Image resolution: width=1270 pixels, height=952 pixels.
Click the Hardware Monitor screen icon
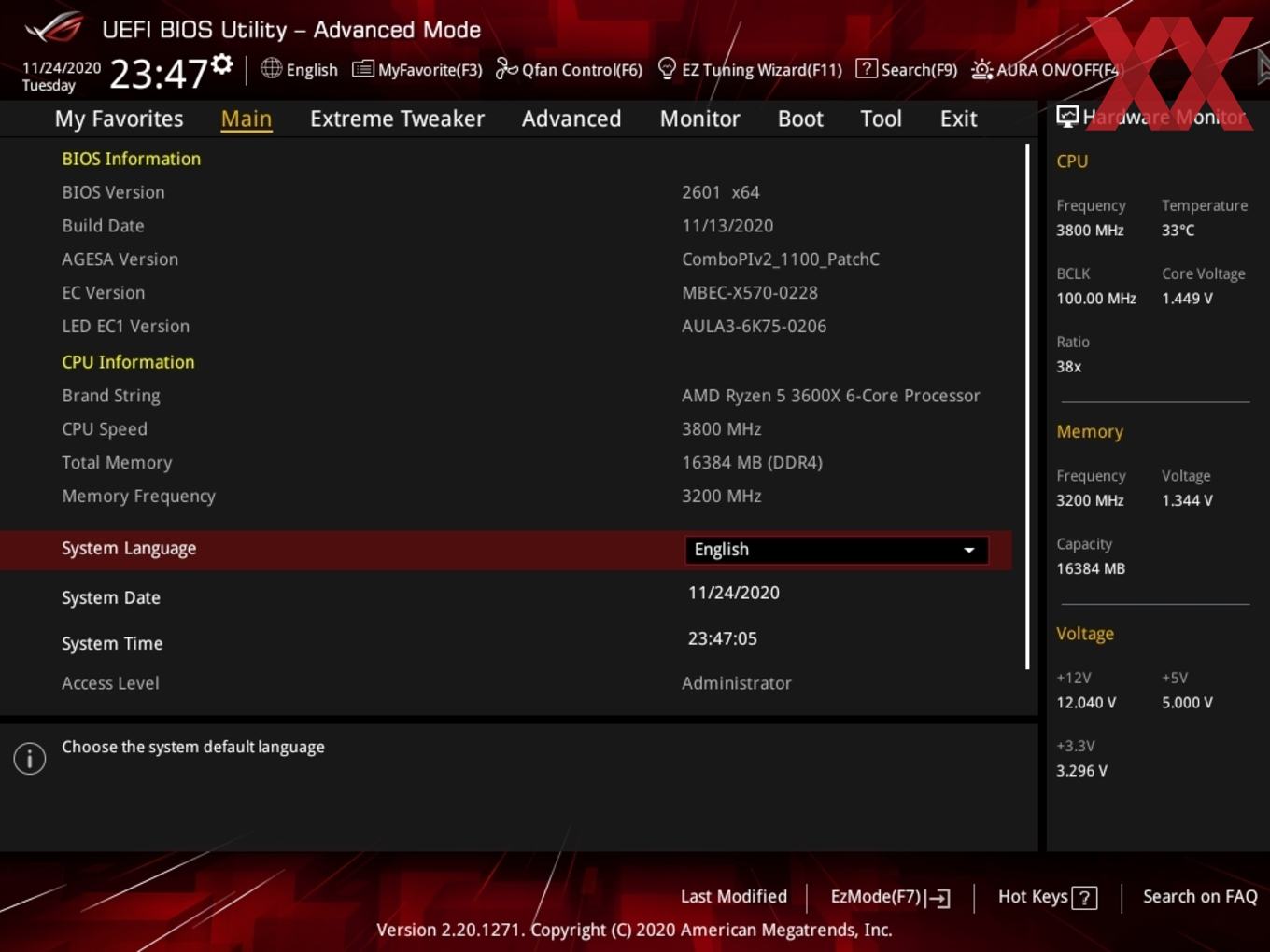coord(1067,117)
